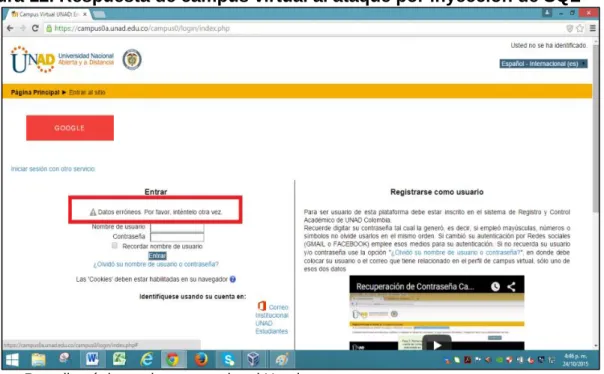The image size is (604, 374).
Task: Open Paint icon in taskbar
Action: tap(282, 360)
